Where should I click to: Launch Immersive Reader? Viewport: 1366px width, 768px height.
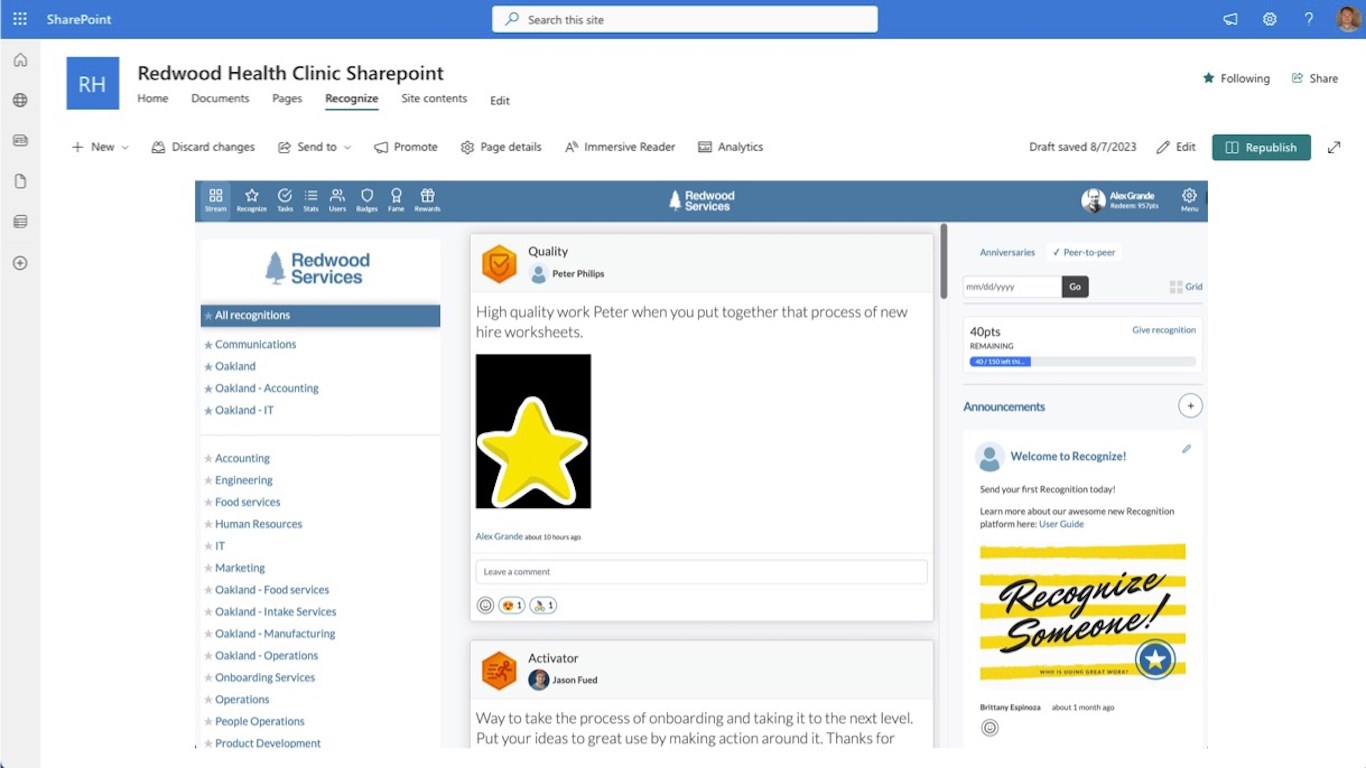[620, 147]
